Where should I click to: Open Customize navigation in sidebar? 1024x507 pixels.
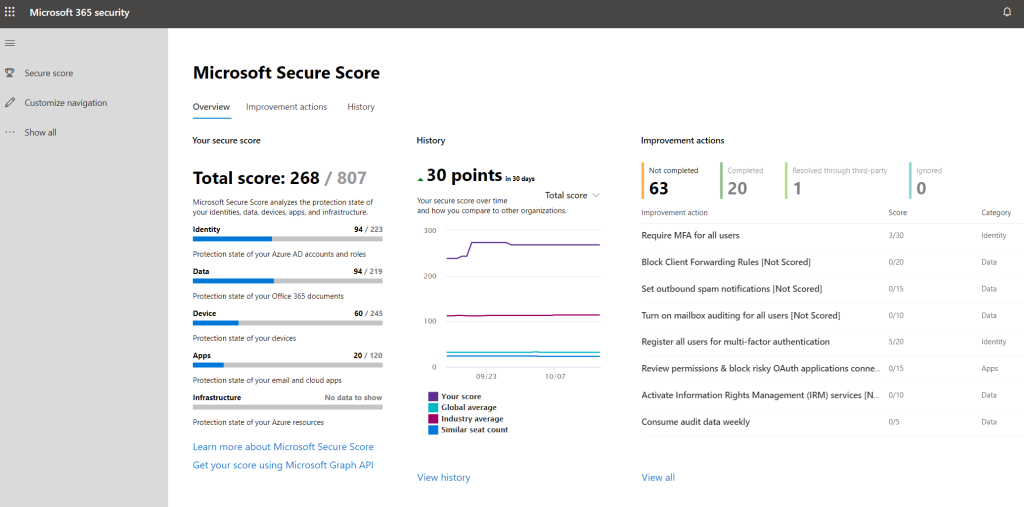point(66,103)
